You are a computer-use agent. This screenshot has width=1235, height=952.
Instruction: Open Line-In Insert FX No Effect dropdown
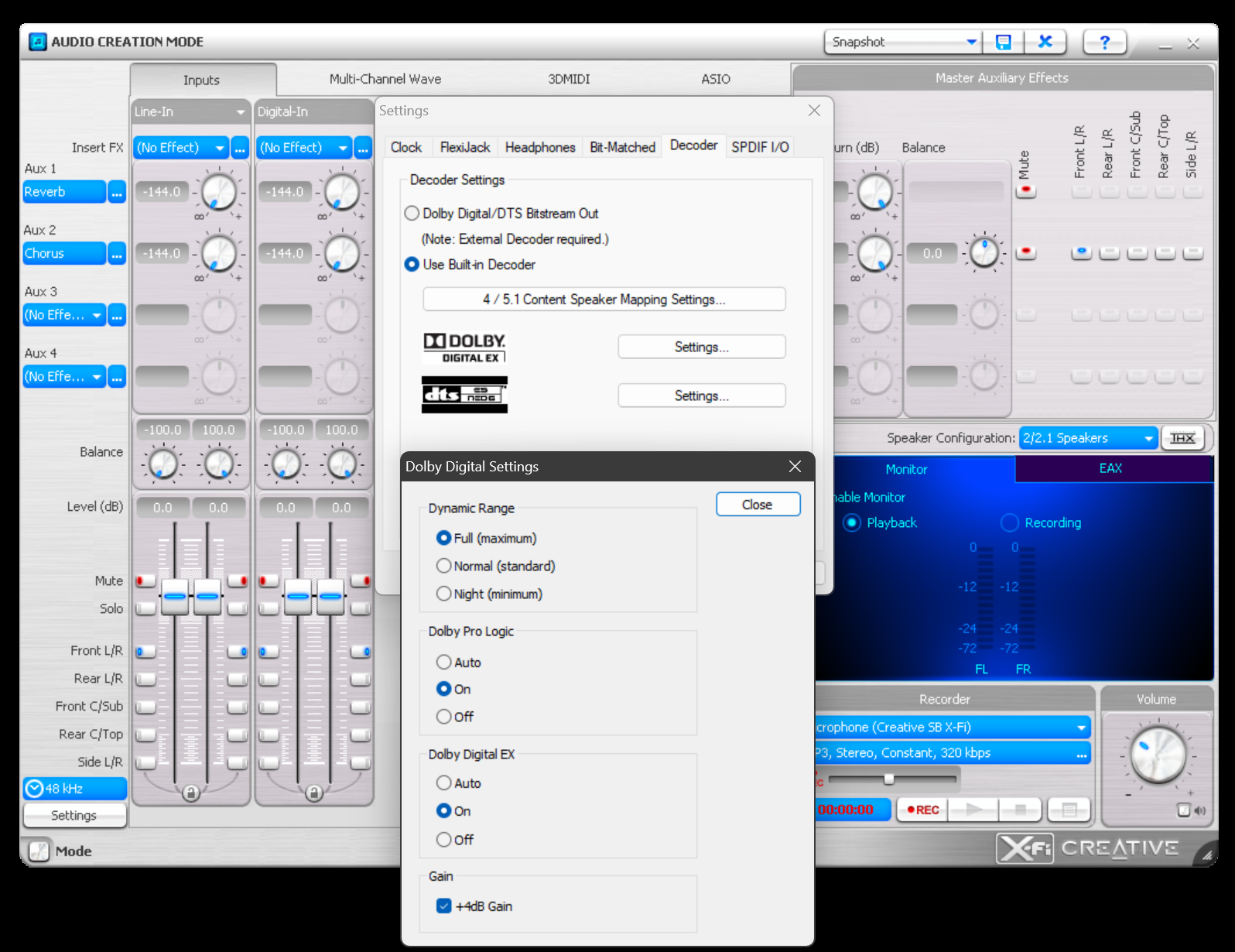(x=181, y=148)
